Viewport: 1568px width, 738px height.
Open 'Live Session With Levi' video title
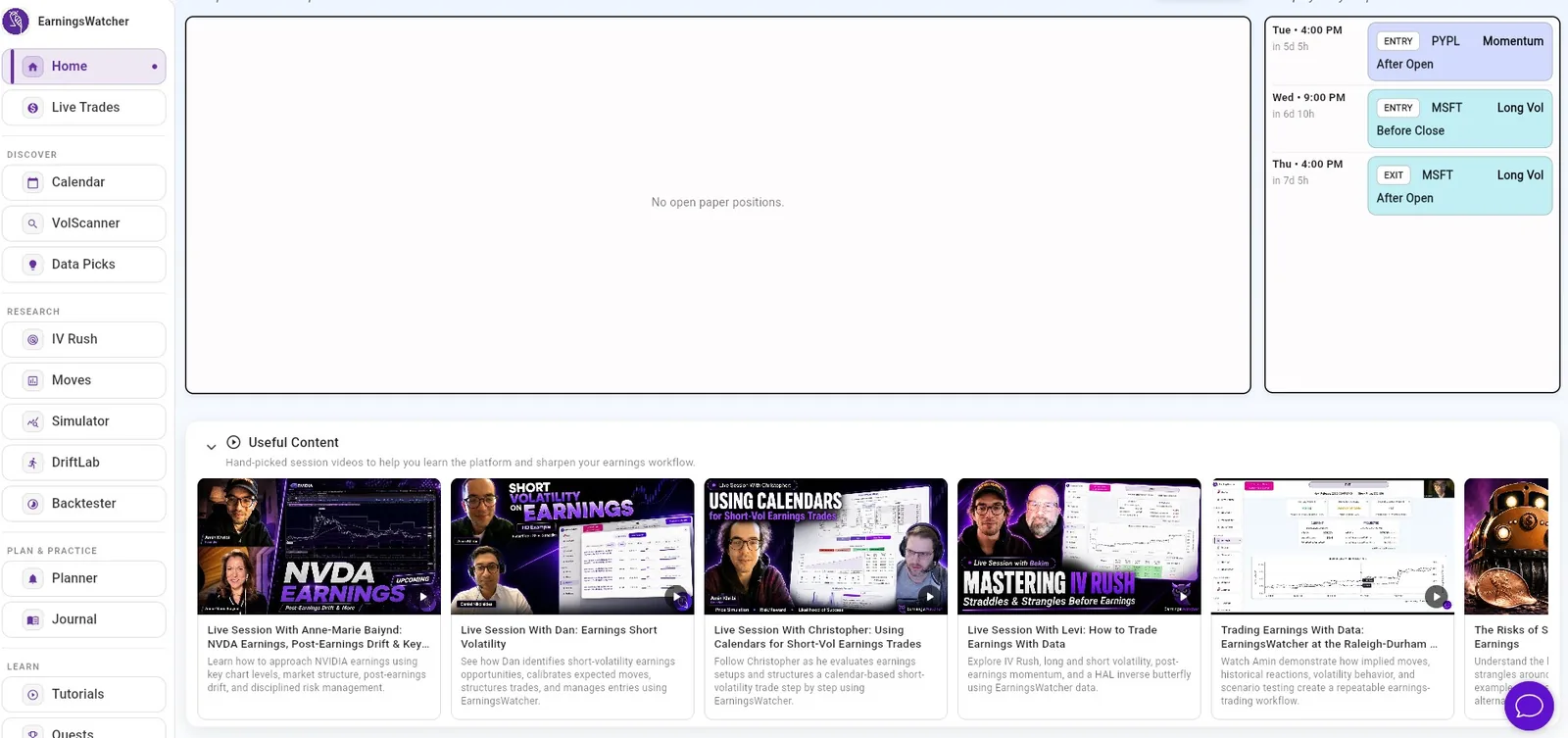click(x=1062, y=637)
